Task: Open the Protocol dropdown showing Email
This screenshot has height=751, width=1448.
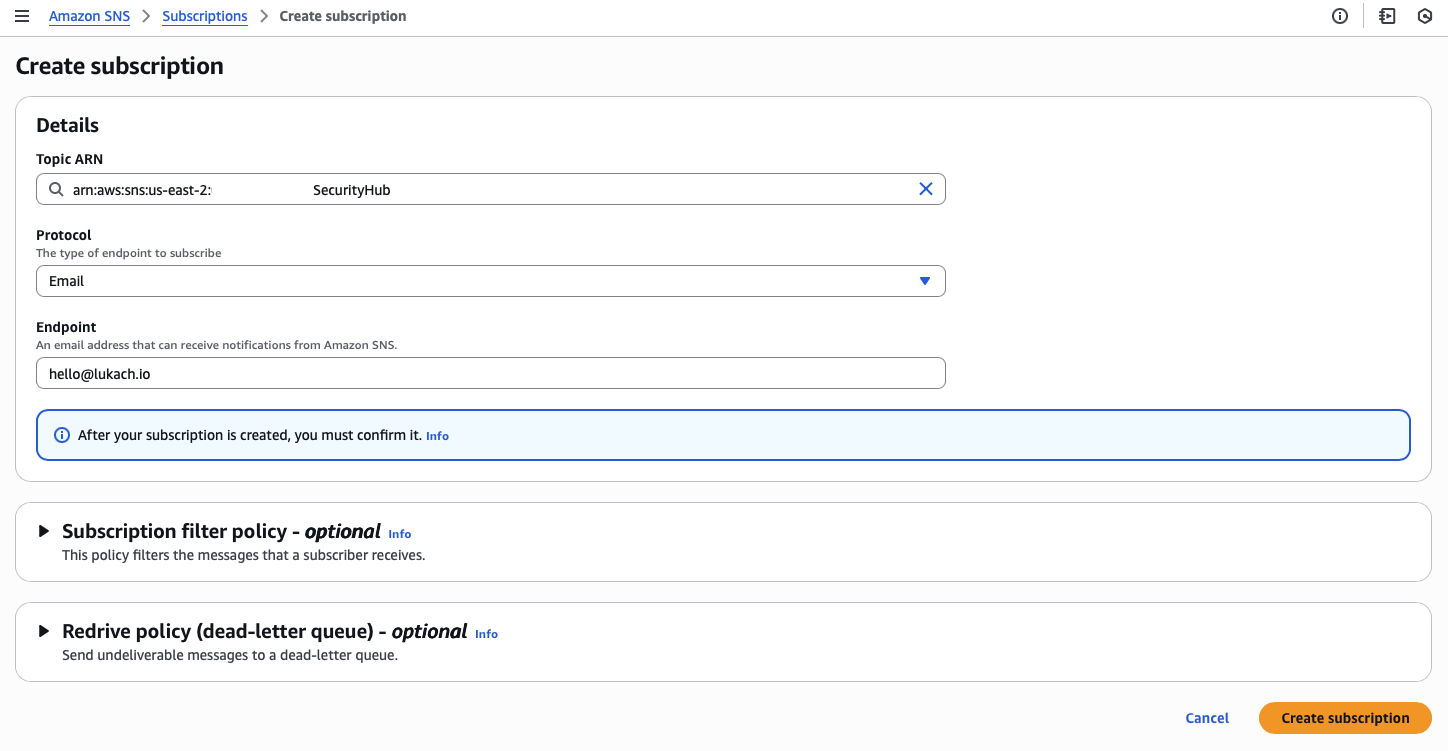Action: [490, 281]
